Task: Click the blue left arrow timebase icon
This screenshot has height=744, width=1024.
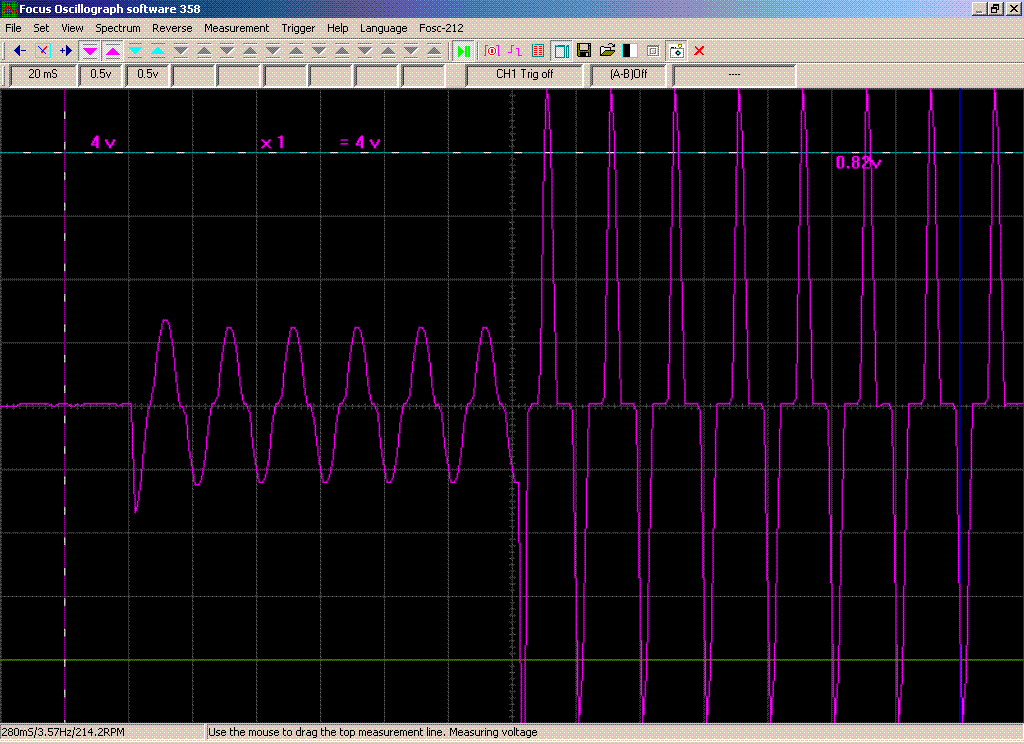Action: (x=19, y=50)
